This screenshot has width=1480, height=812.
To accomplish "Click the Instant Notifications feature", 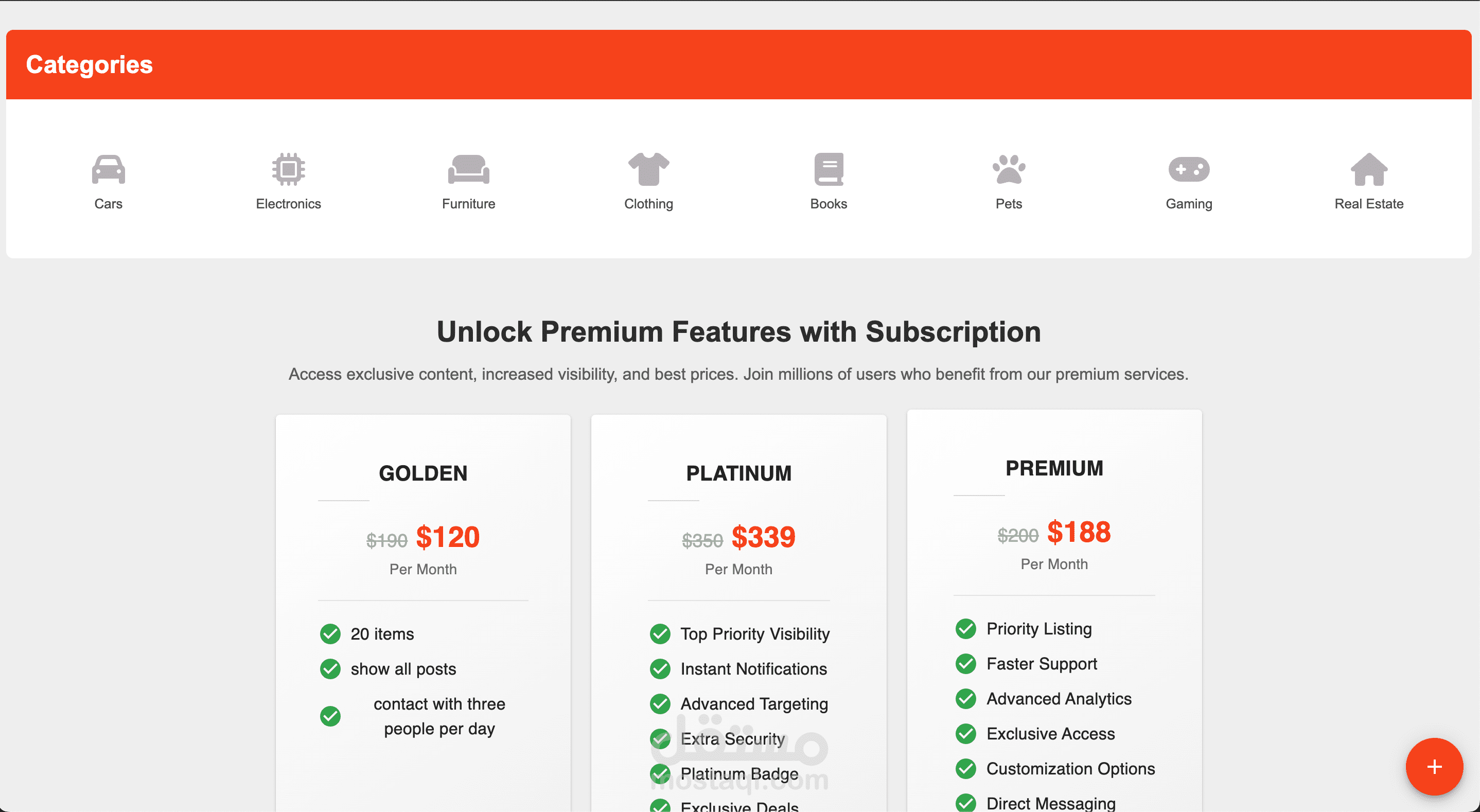I will tap(753, 669).
